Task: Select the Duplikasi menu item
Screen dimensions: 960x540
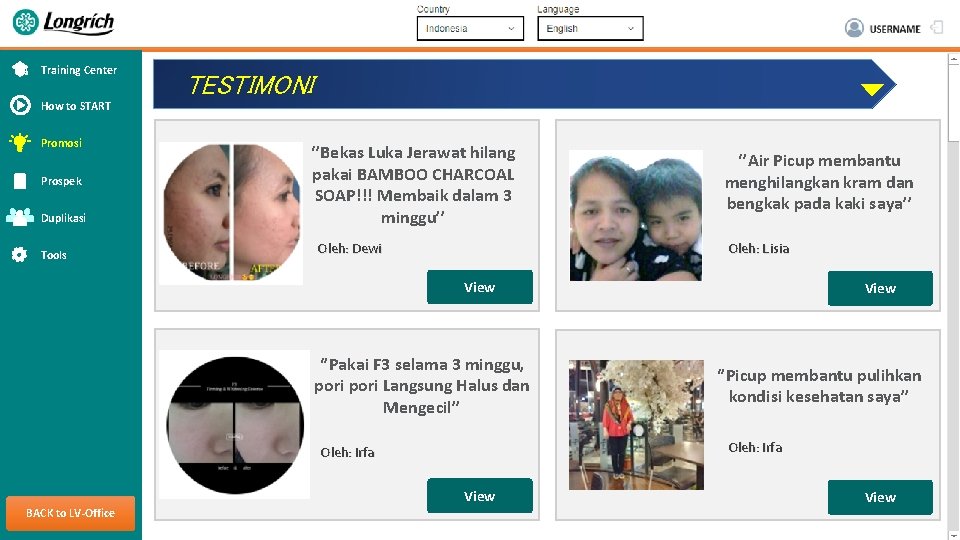Action: point(63,218)
